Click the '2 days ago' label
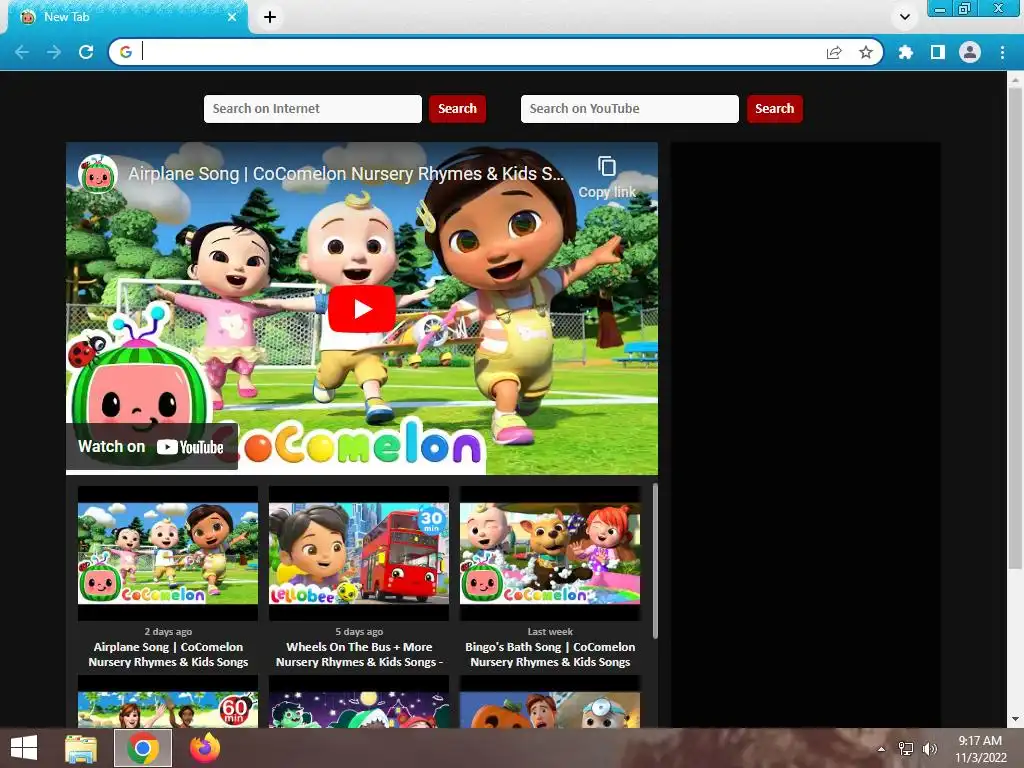This screenshot has width=1024, height=768. (x=168, y=632)
